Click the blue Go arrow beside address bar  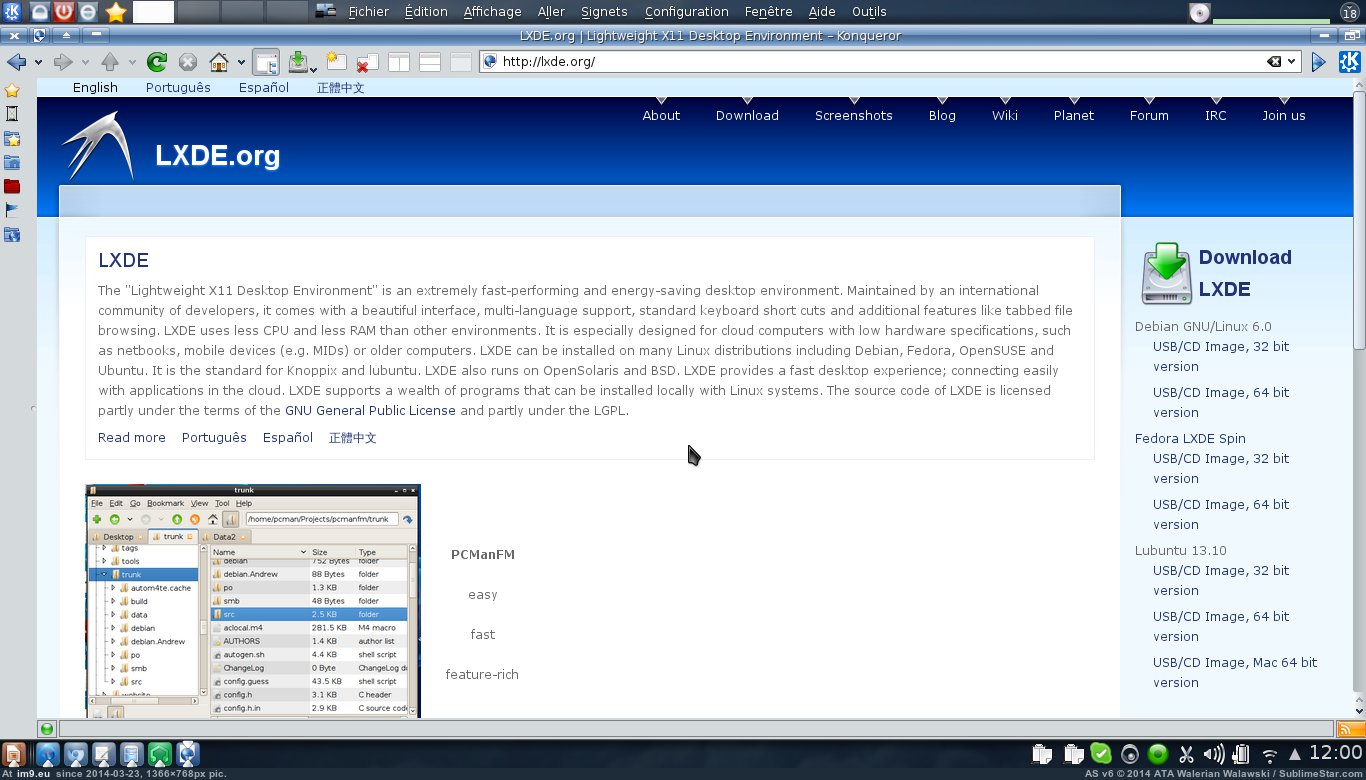click(1319, 62)
